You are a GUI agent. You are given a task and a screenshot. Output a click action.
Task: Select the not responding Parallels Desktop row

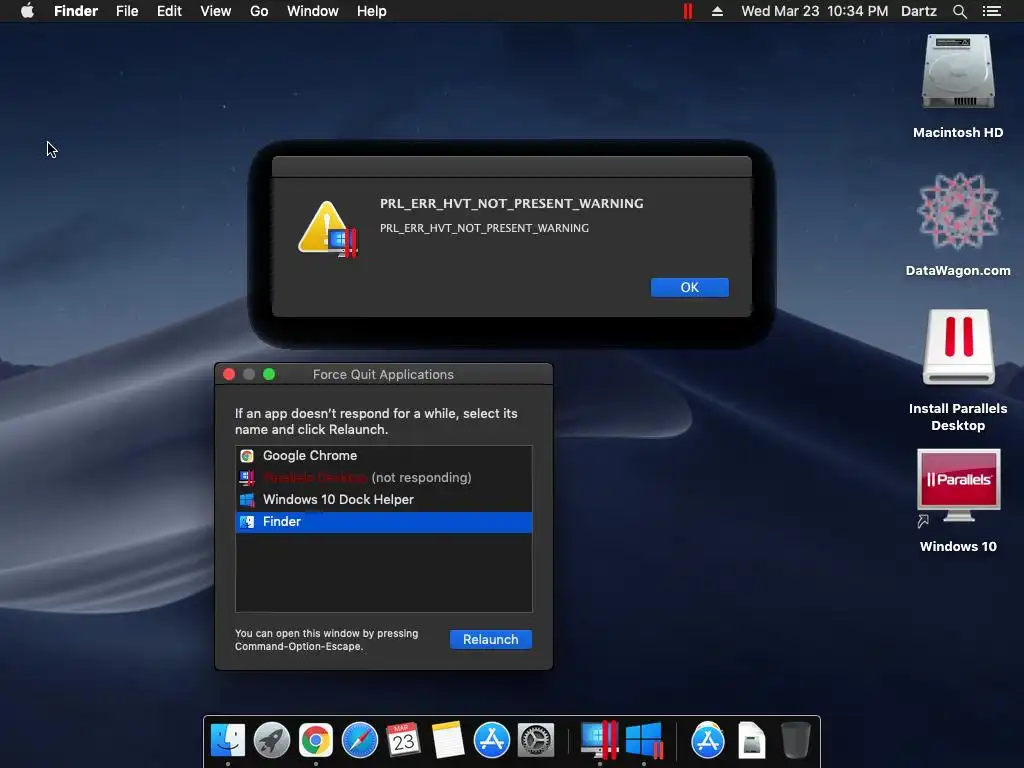(383, 477)
